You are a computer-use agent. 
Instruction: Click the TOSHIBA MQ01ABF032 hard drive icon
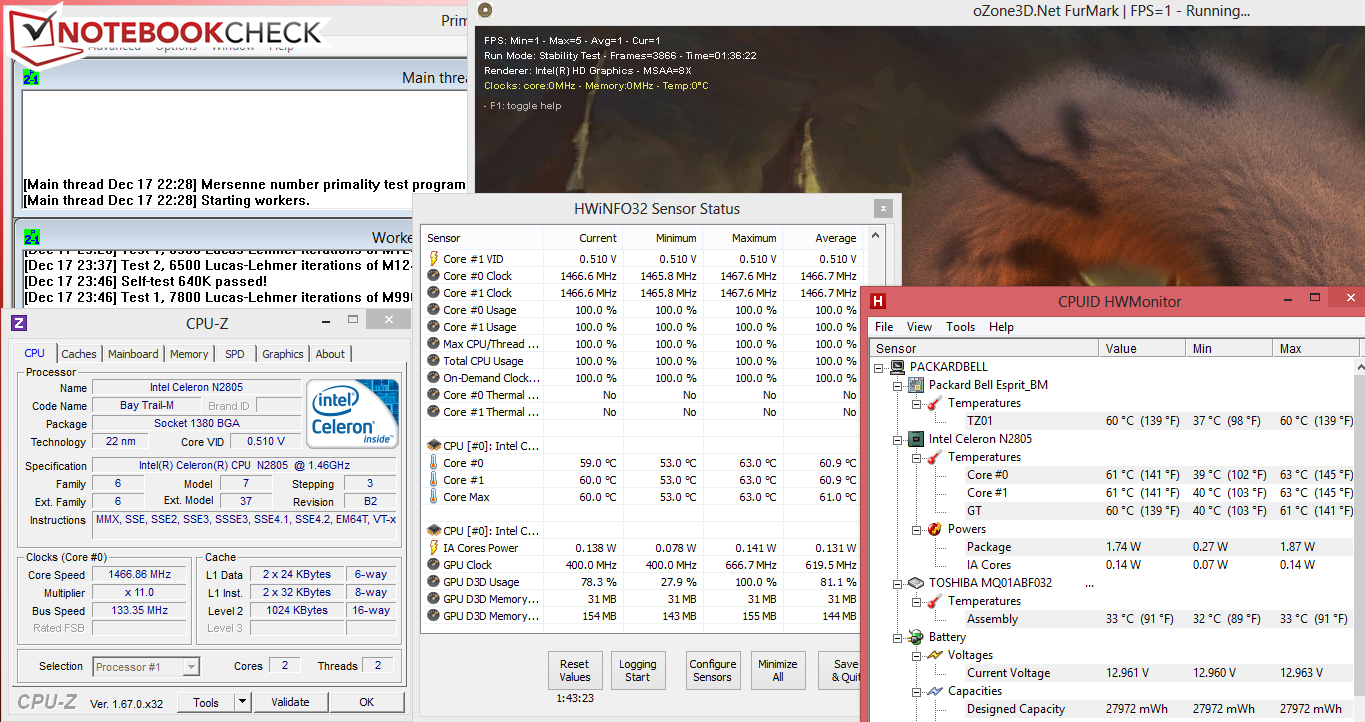[916, 583]
